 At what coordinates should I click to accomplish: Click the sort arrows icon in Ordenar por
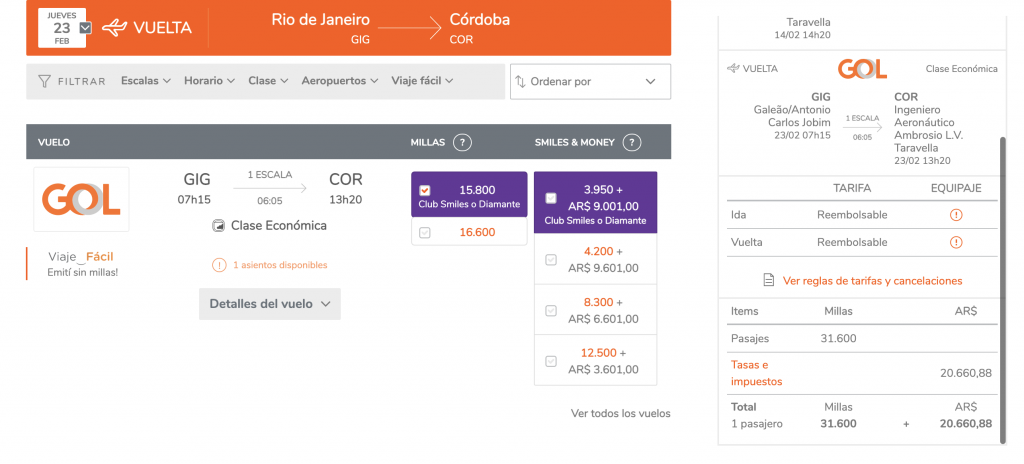[x=520, y=82]
